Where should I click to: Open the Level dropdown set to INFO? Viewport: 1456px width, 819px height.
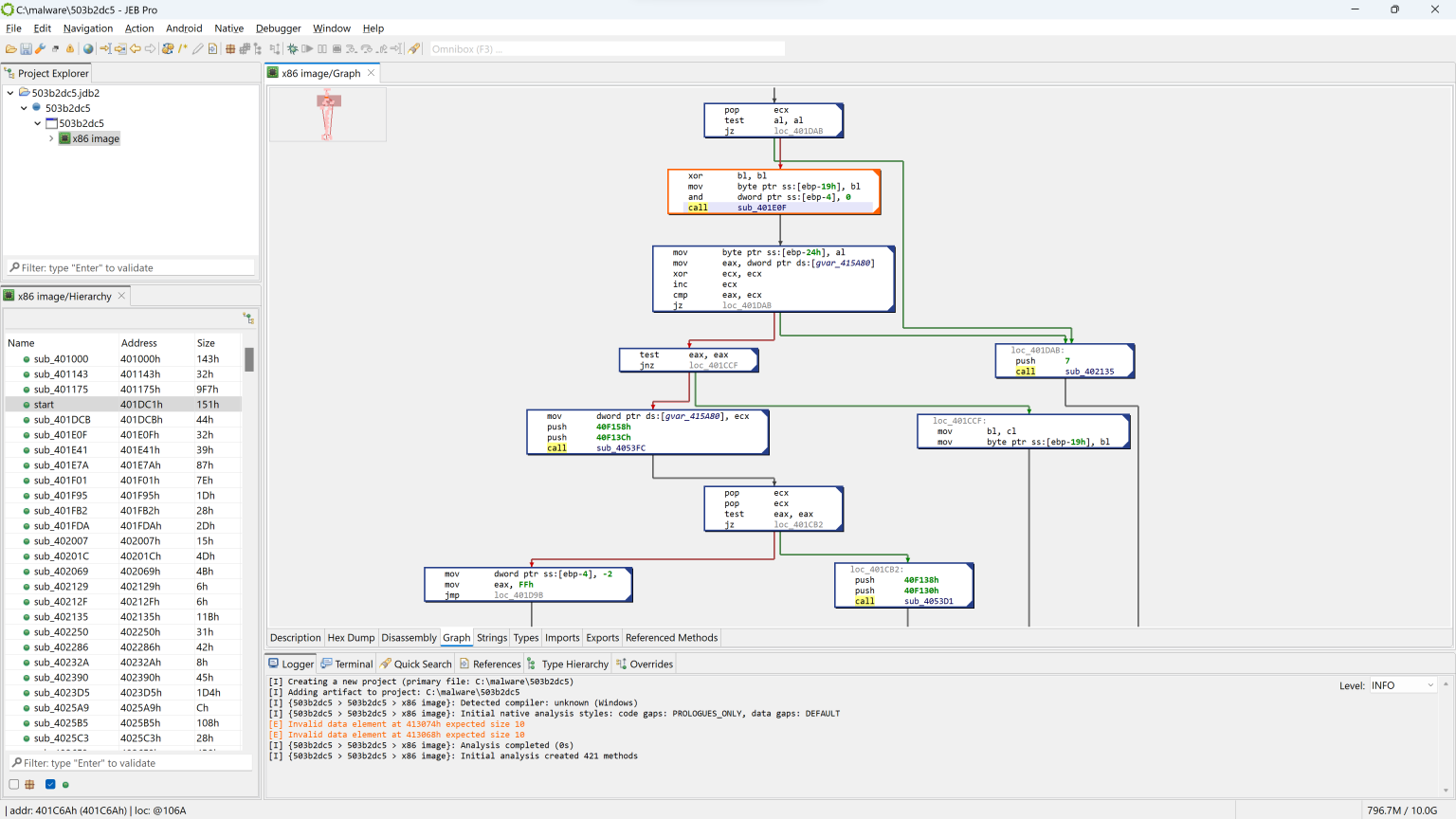pos(1402,684)
